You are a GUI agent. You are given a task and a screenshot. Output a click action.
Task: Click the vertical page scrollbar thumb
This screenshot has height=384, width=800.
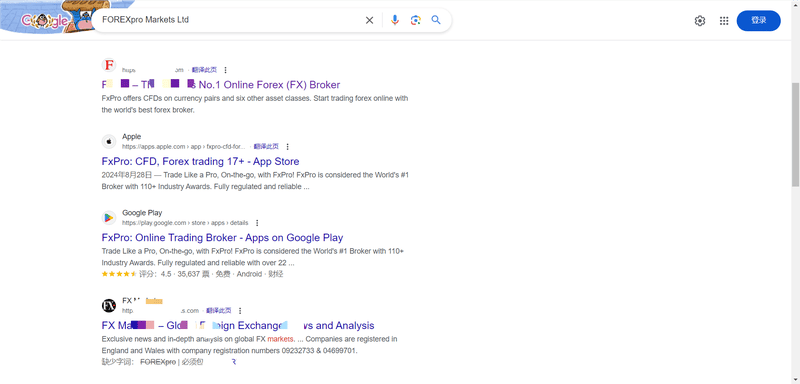coord(795,134)
